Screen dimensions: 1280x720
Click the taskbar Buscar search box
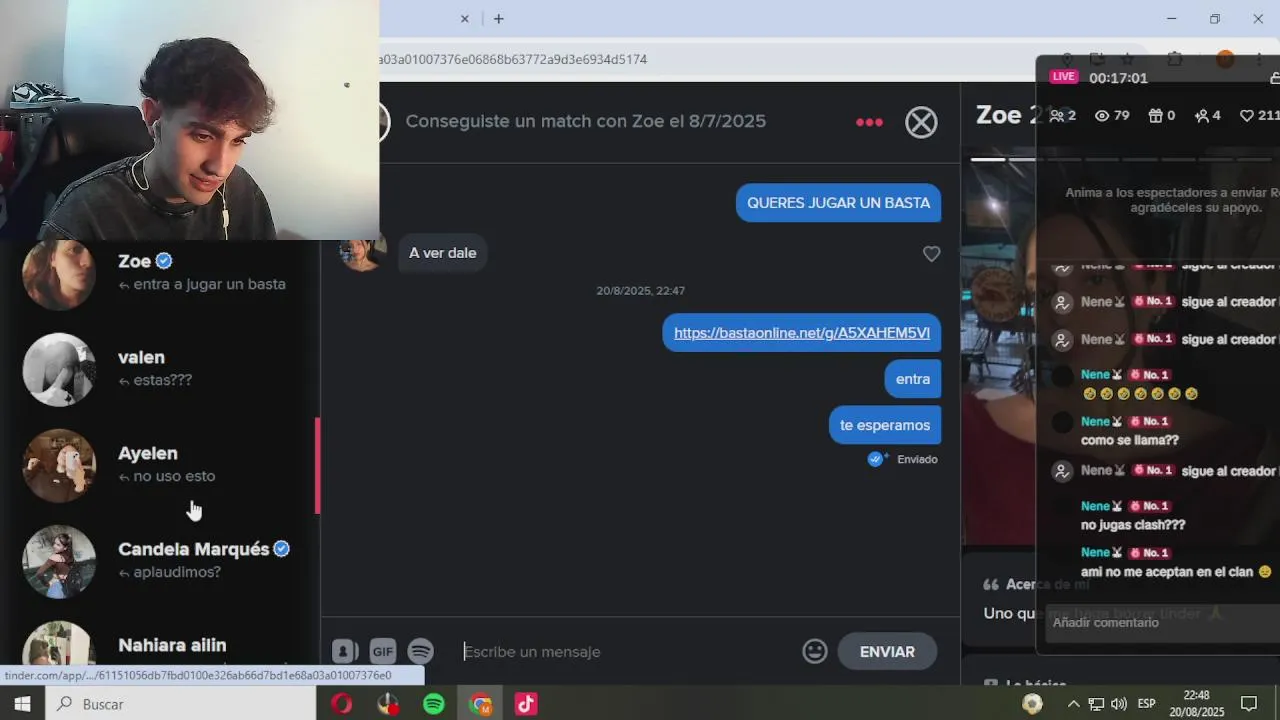tap(180, 704)
